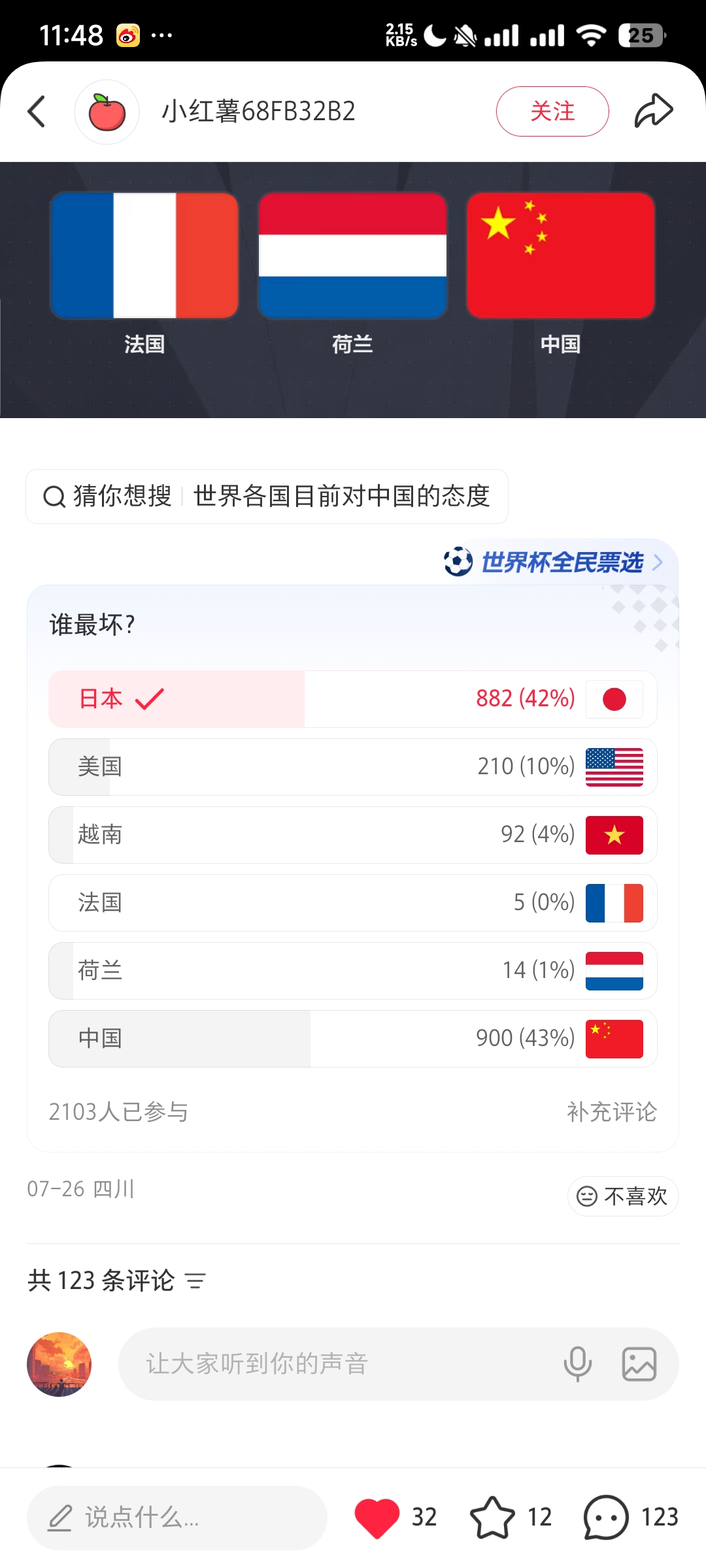Open 猜你想搜 search suggestion

coord(267,497)
